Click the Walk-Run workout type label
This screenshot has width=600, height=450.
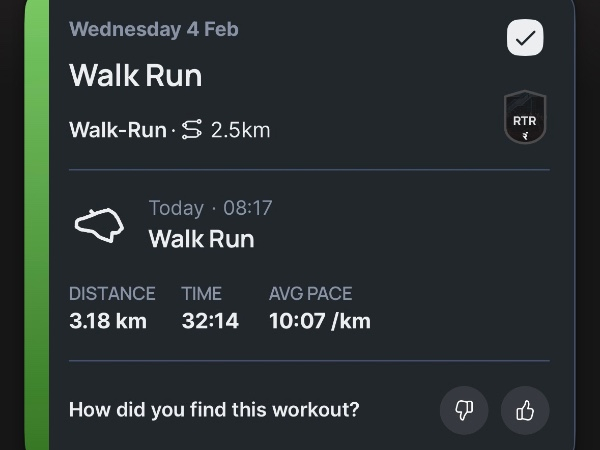(x=117, y=130)
